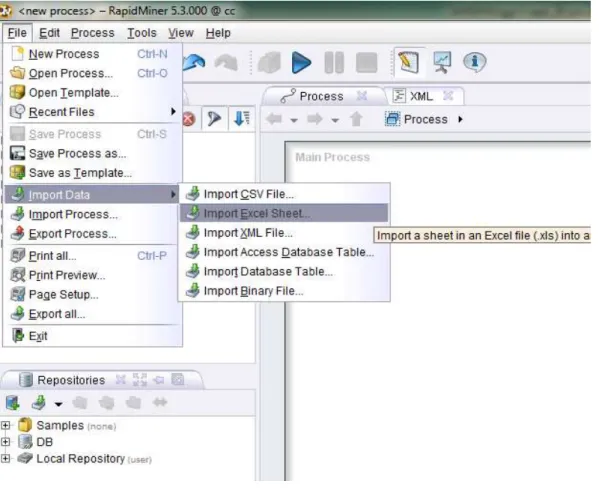Viewport: 599px width, 502px height.
Task: Click the Pause process icon
Action: point(334,62)
